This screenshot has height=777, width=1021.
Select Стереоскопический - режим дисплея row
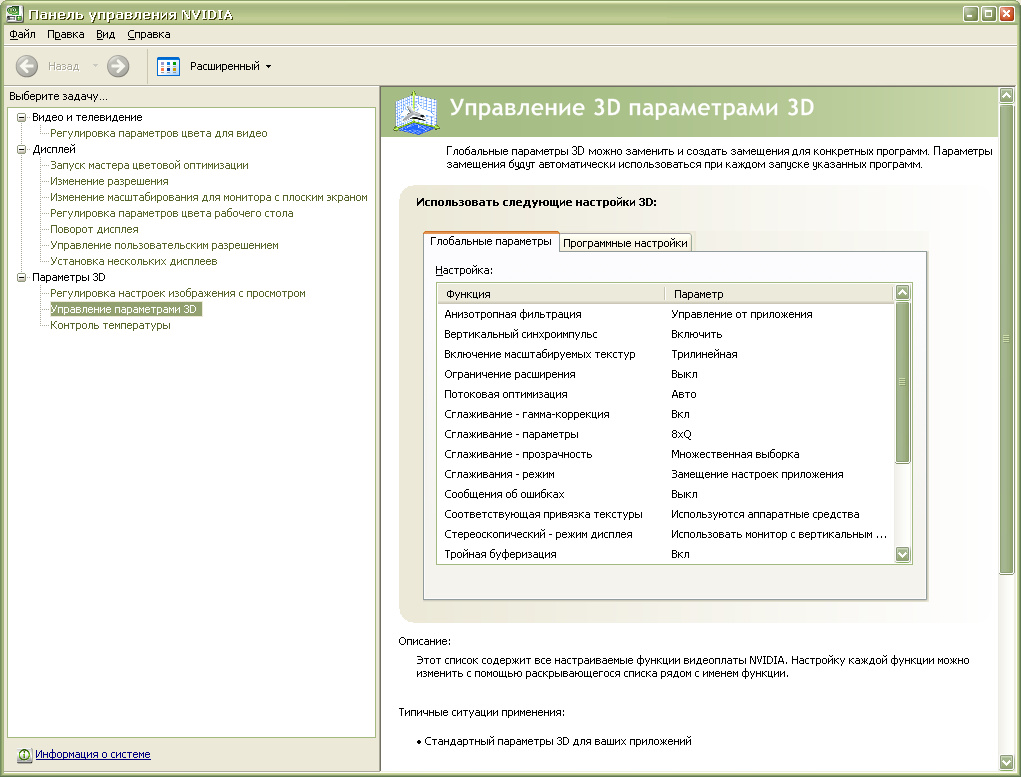(x=665, y=535)
